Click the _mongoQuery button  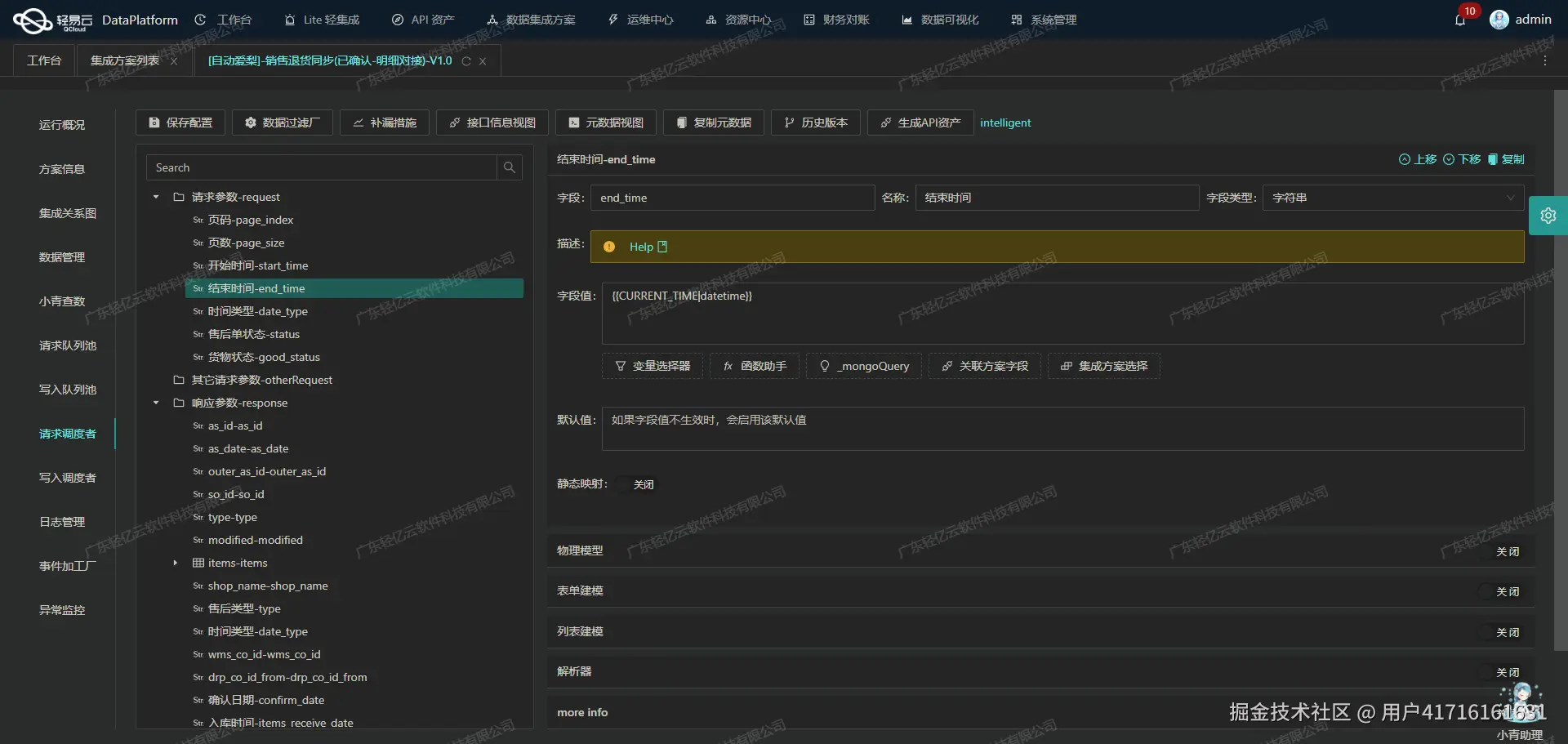pos(864,366)
